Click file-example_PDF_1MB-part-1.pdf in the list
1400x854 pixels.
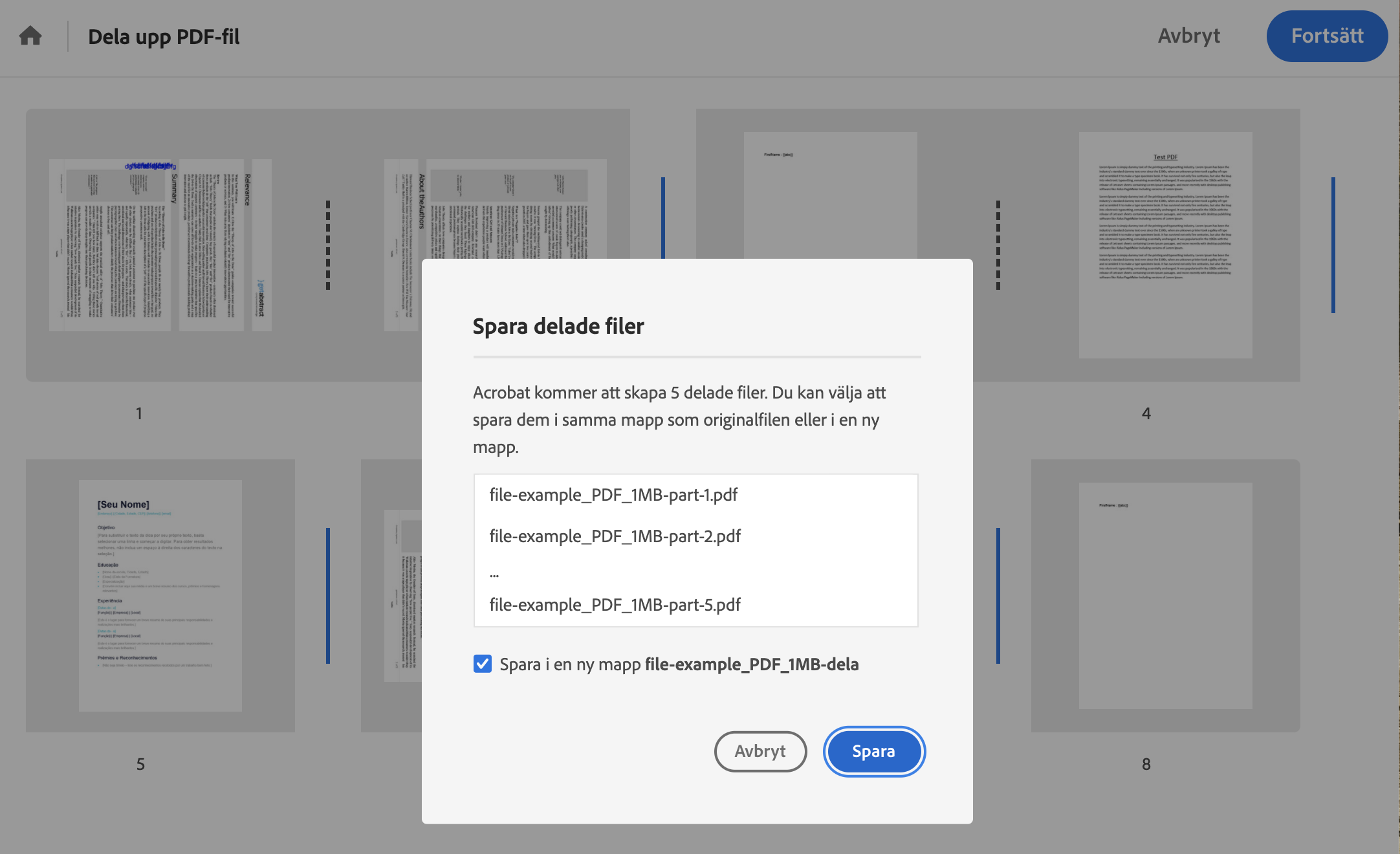click(x=613, y=495)
